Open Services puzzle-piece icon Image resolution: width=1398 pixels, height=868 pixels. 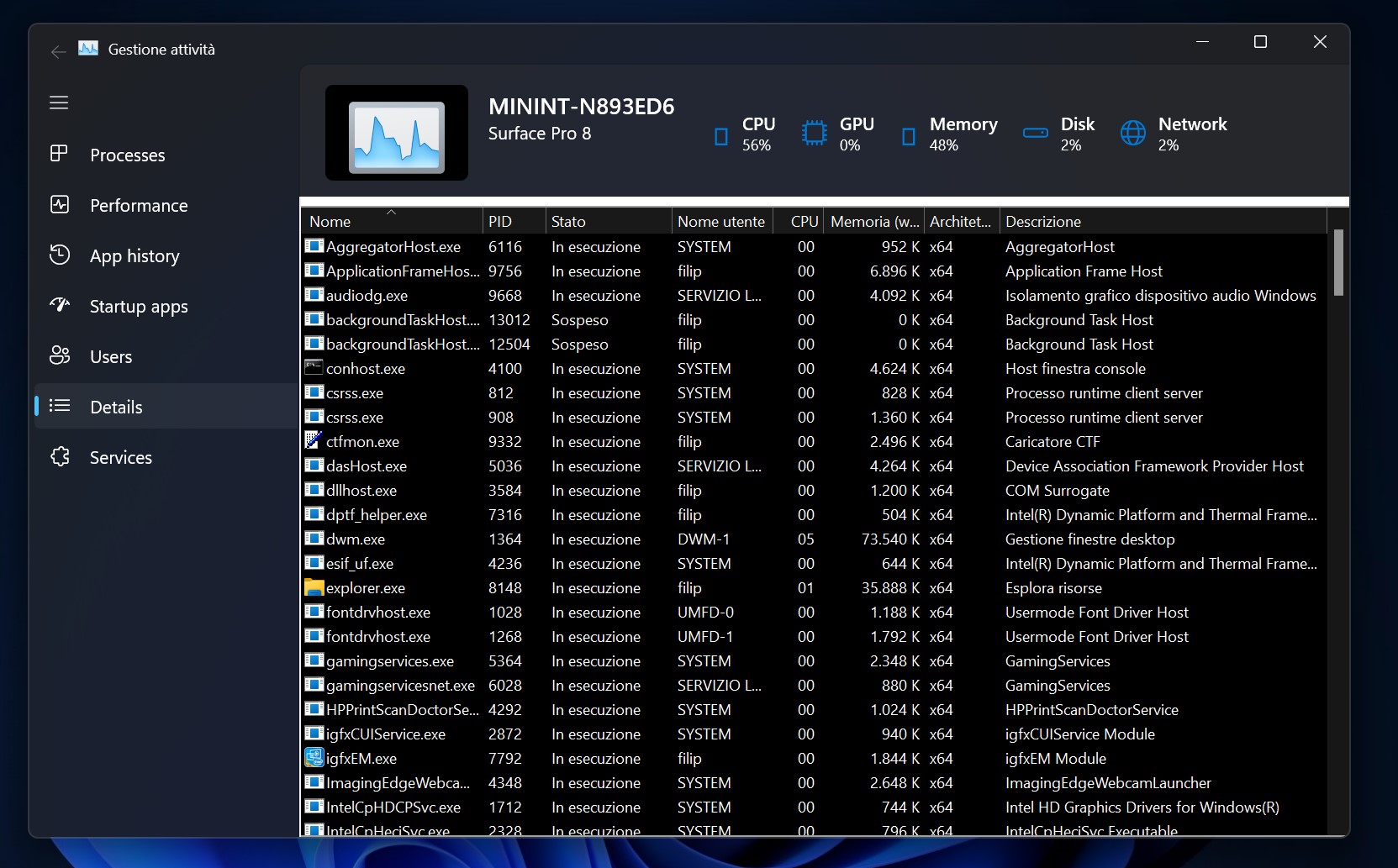60,456
